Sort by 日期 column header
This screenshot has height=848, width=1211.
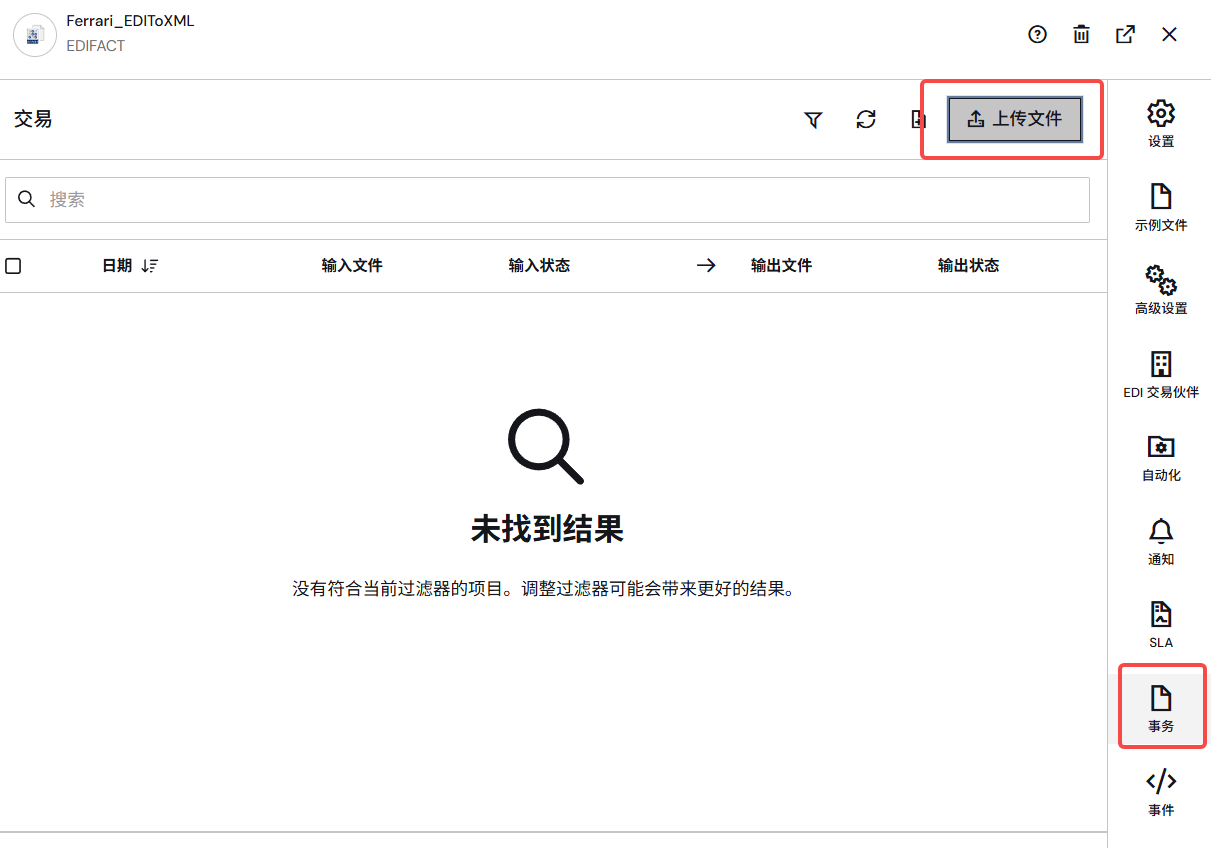(130, 266)
